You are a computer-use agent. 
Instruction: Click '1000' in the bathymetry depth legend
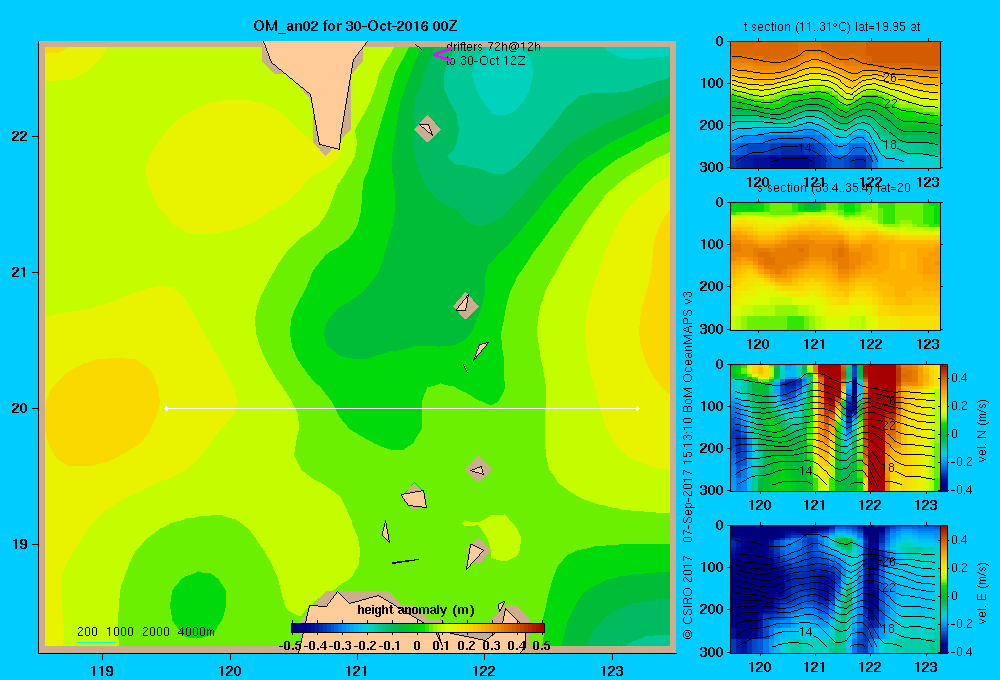tap(120, 632)
